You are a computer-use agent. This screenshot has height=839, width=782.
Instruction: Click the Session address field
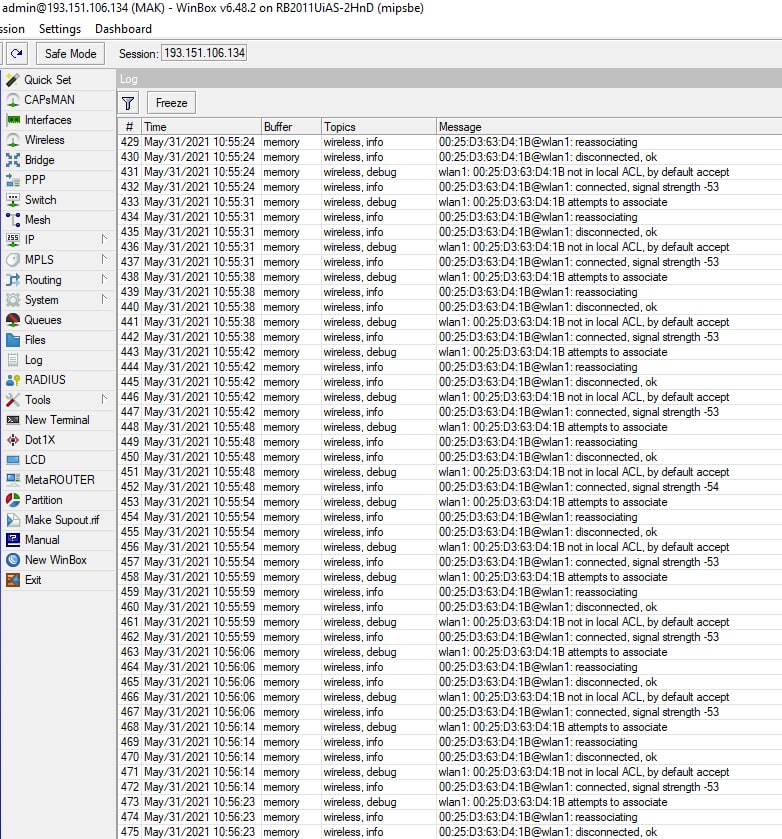tap(204, 53)
